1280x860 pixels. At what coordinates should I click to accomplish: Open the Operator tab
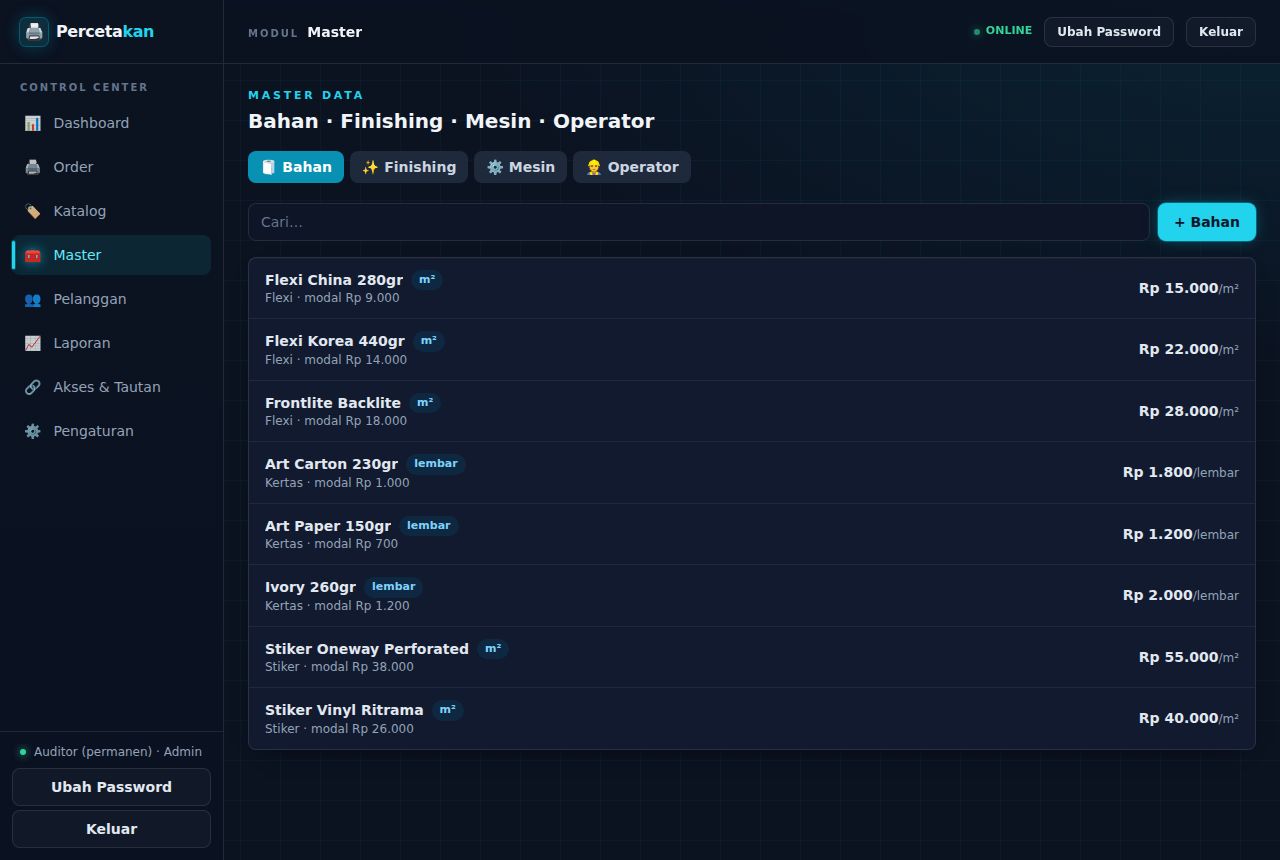coord(632,167)
